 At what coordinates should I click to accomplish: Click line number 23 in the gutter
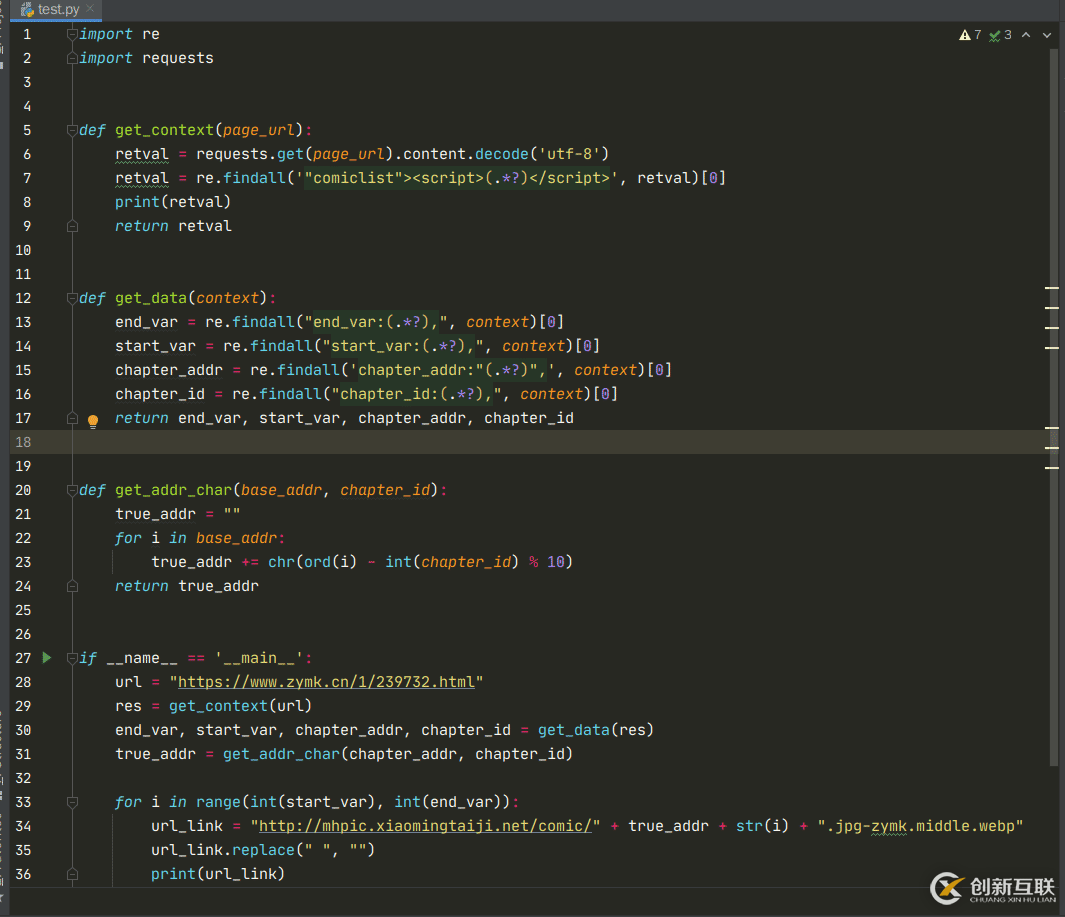[x=23, y=562]
